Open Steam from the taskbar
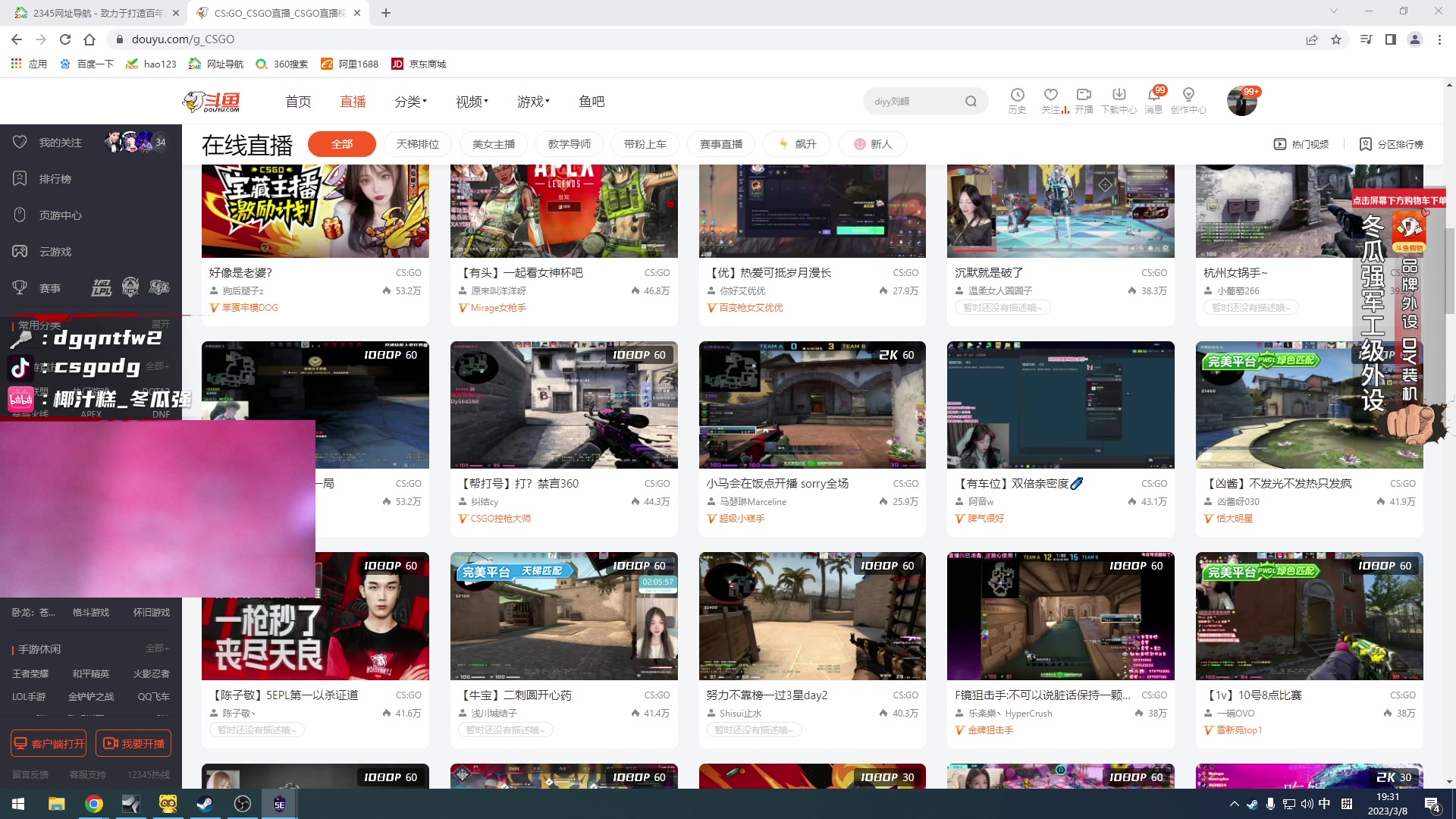This screenshot has width=1456, height=819. 205,804
